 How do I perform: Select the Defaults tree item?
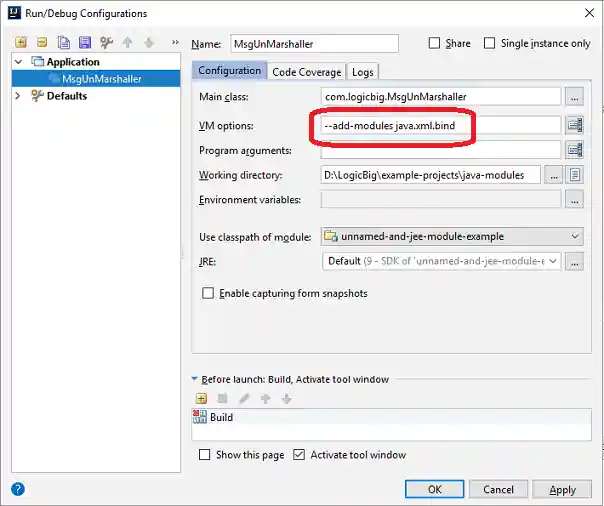pyautogui.click(x=67, y=96)
